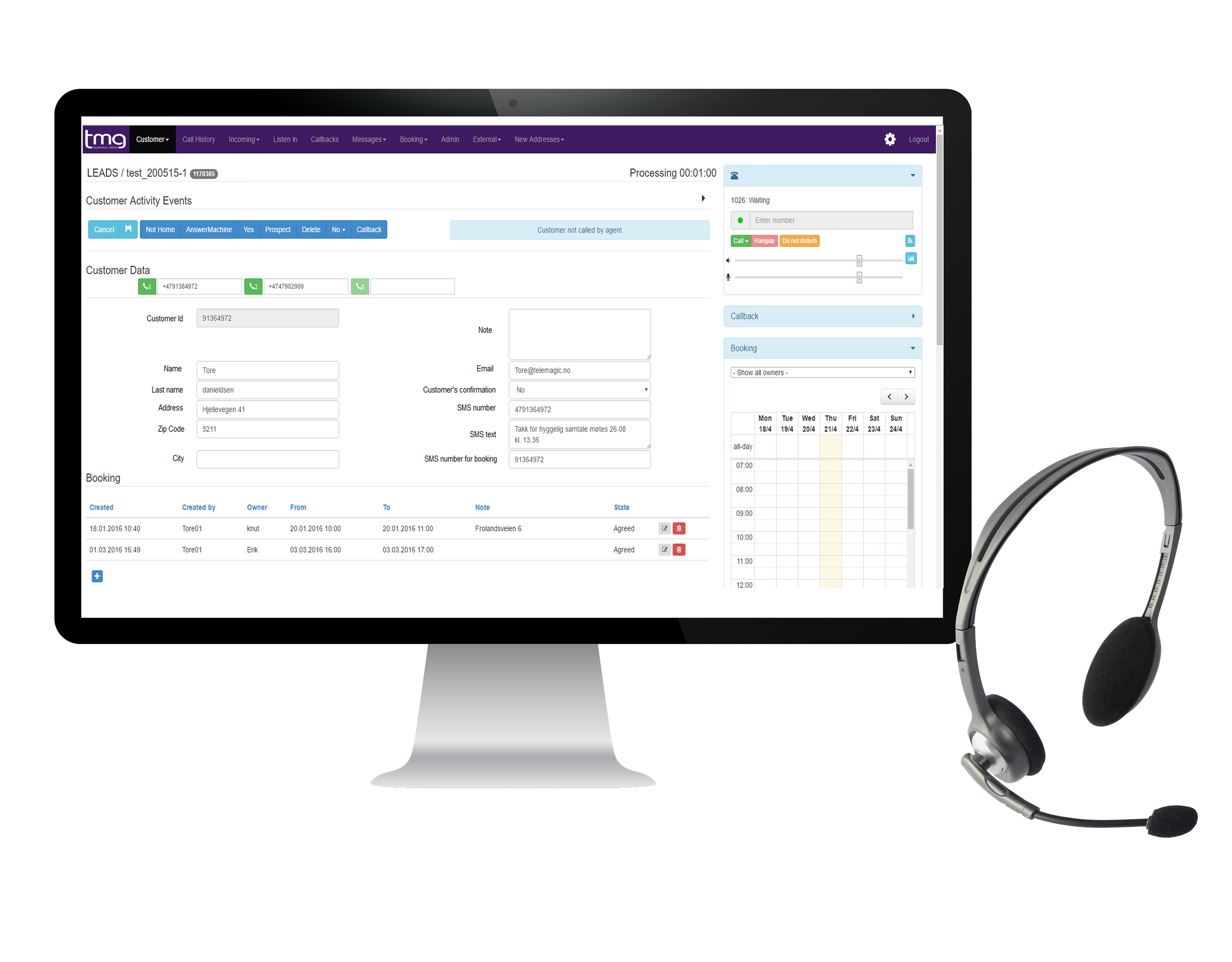Click the Callback button in activity toolbar
The width and height of the screenshot is (1232, 962).
[x=369, y=228]
